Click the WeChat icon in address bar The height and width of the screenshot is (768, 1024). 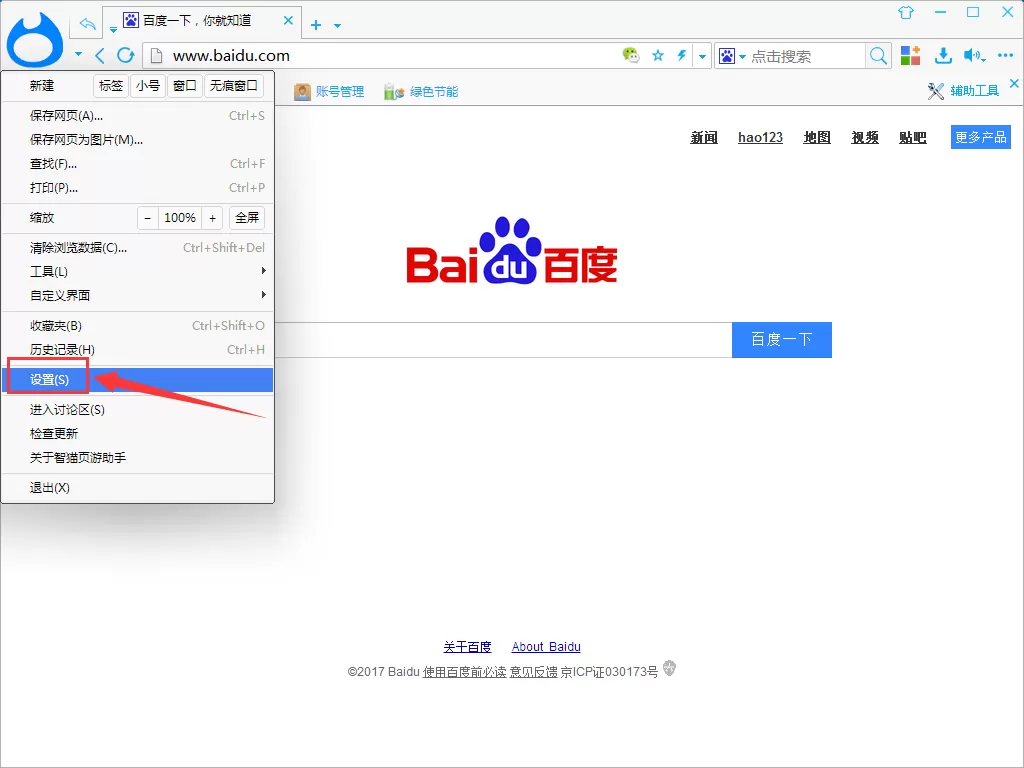click(631, 56)
